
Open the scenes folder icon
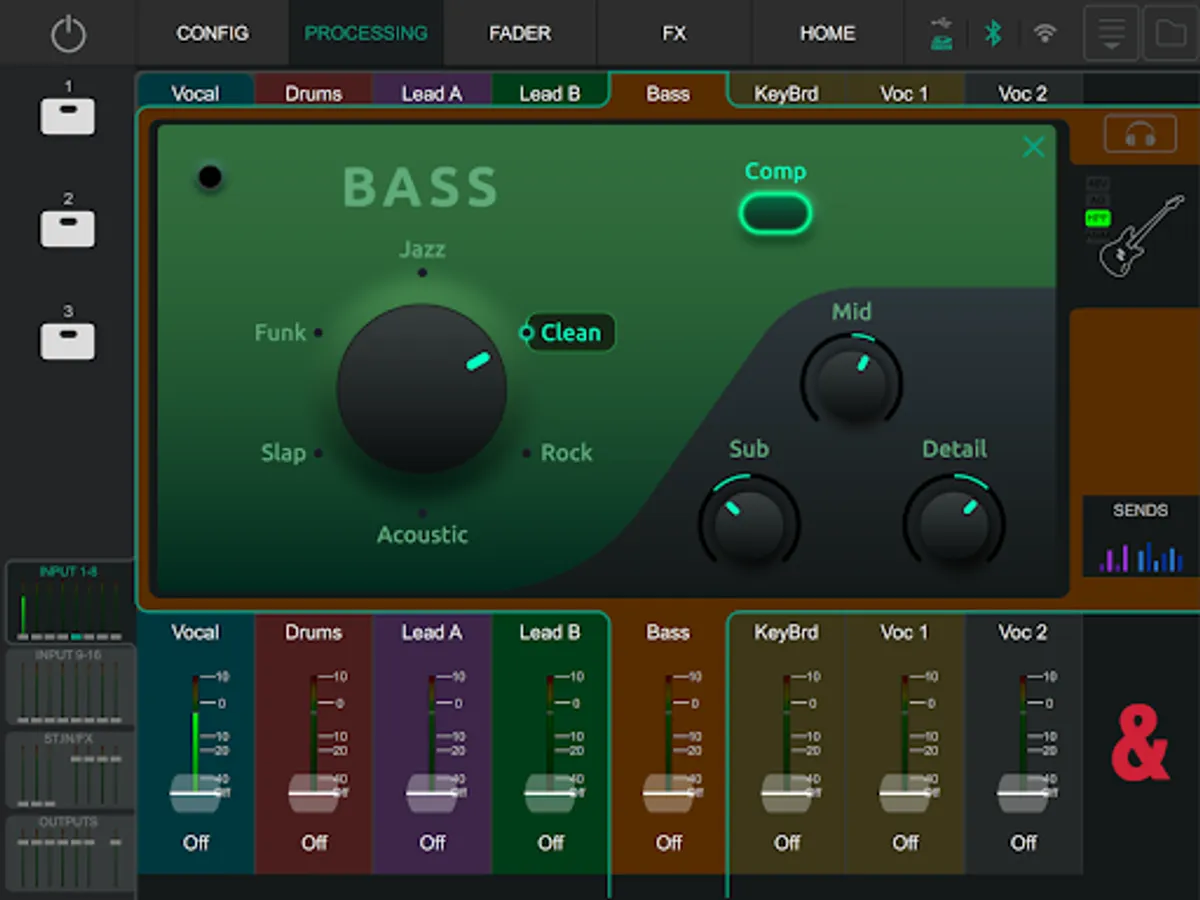point(1170,33)
